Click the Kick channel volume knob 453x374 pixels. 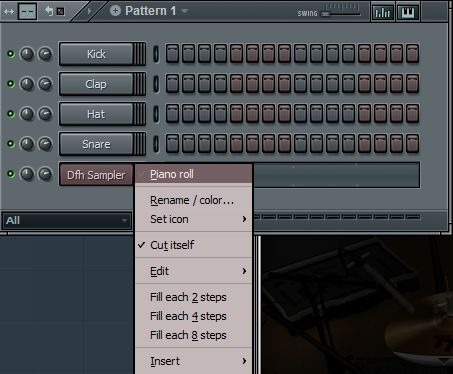point(27,54)
